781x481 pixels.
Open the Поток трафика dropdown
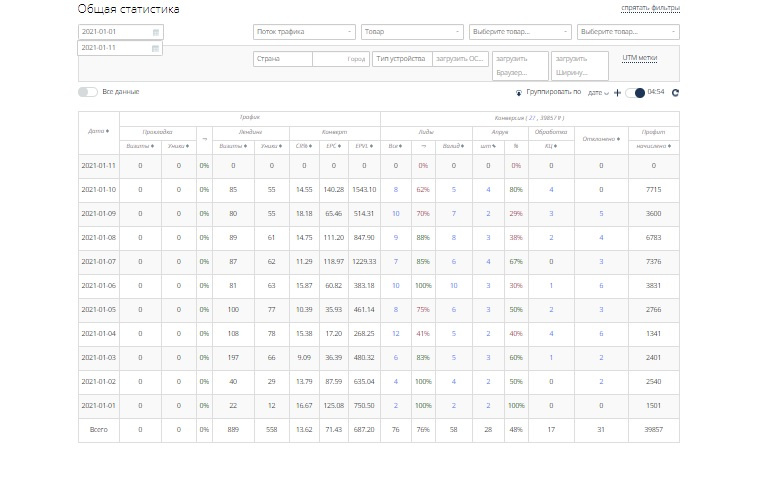coord(304,32)
